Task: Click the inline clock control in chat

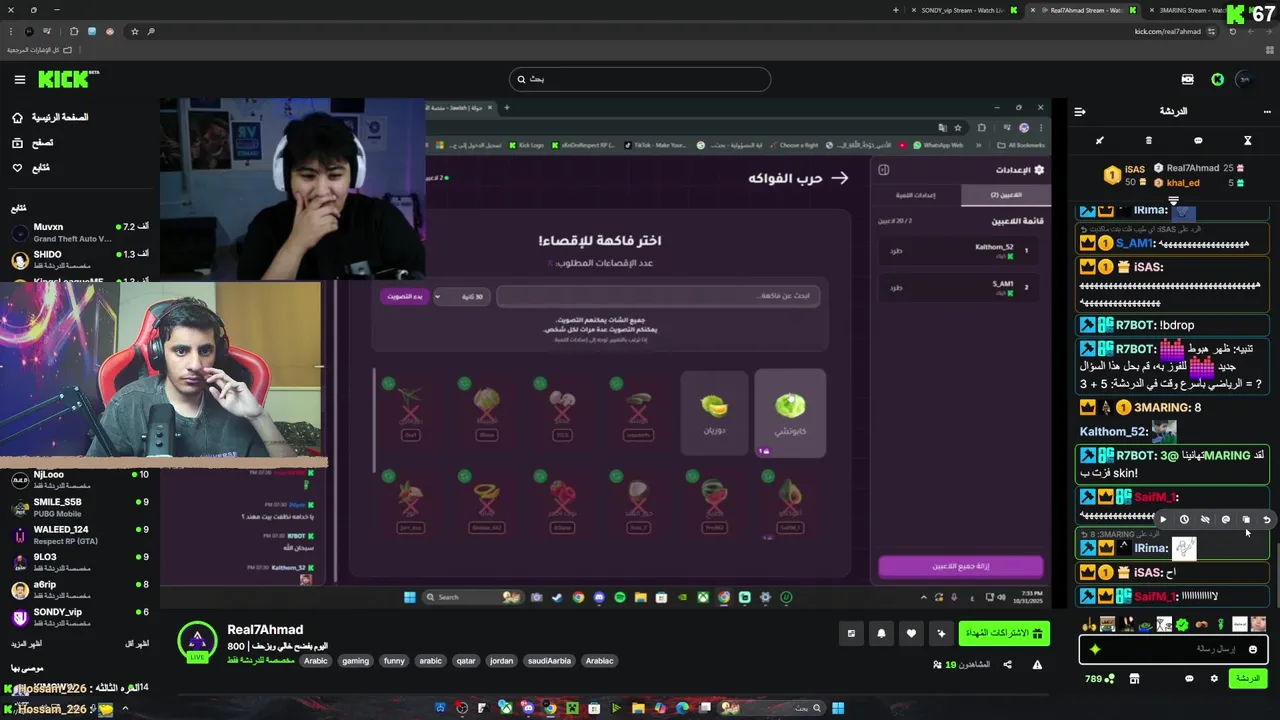Action: tap(1184, 519)
